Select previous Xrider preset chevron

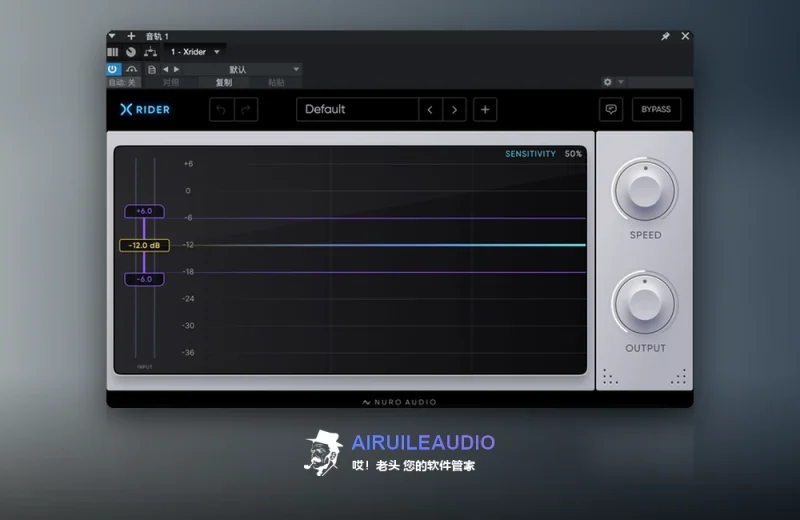coord(430,109)
